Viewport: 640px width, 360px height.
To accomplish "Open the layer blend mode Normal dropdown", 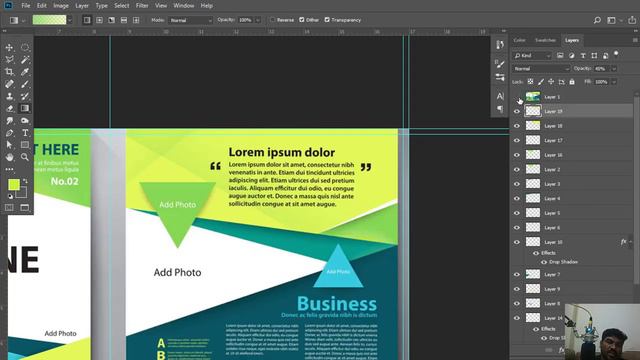I will point(541,69).
